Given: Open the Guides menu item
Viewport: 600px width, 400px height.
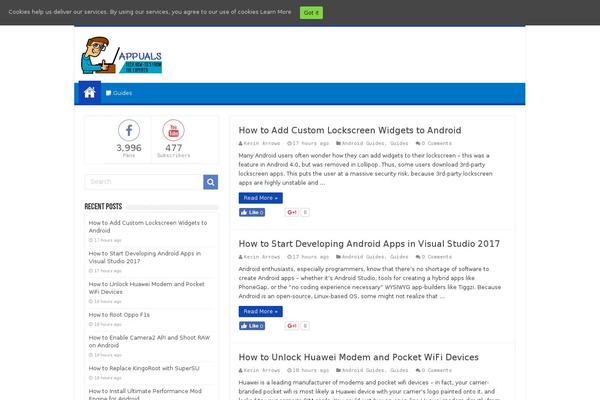Looking at the screenshot, I should [119, 93].
